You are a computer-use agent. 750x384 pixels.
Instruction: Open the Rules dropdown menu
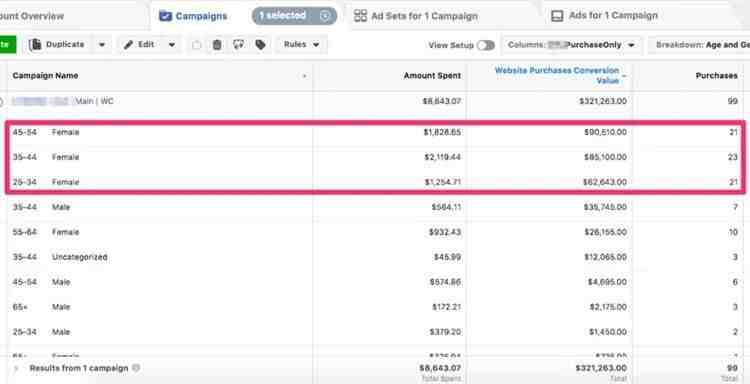[301, 44]
